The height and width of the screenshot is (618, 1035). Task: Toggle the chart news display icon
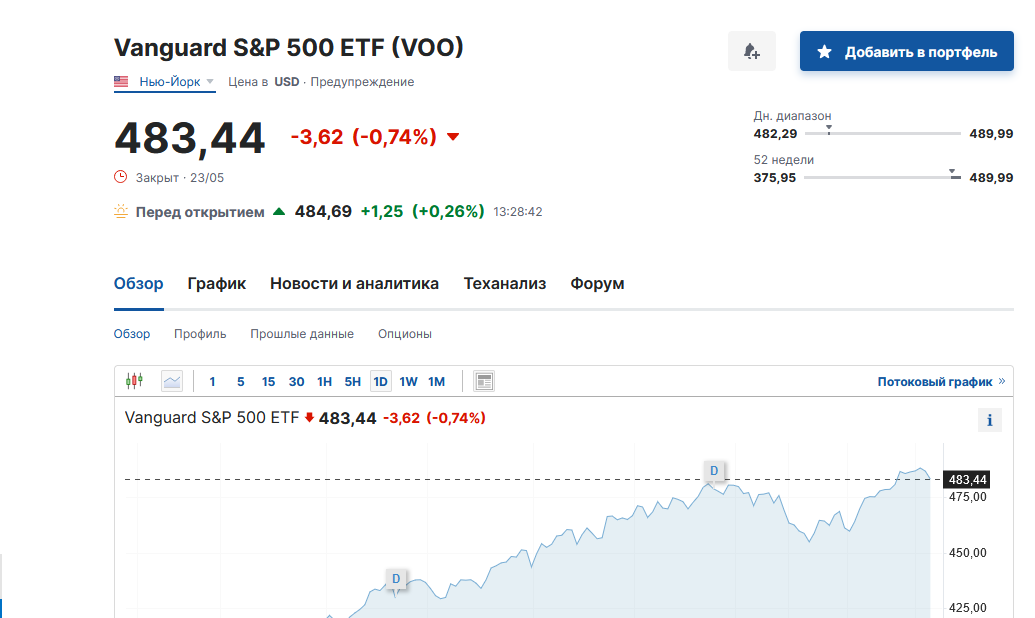(484, 381)
